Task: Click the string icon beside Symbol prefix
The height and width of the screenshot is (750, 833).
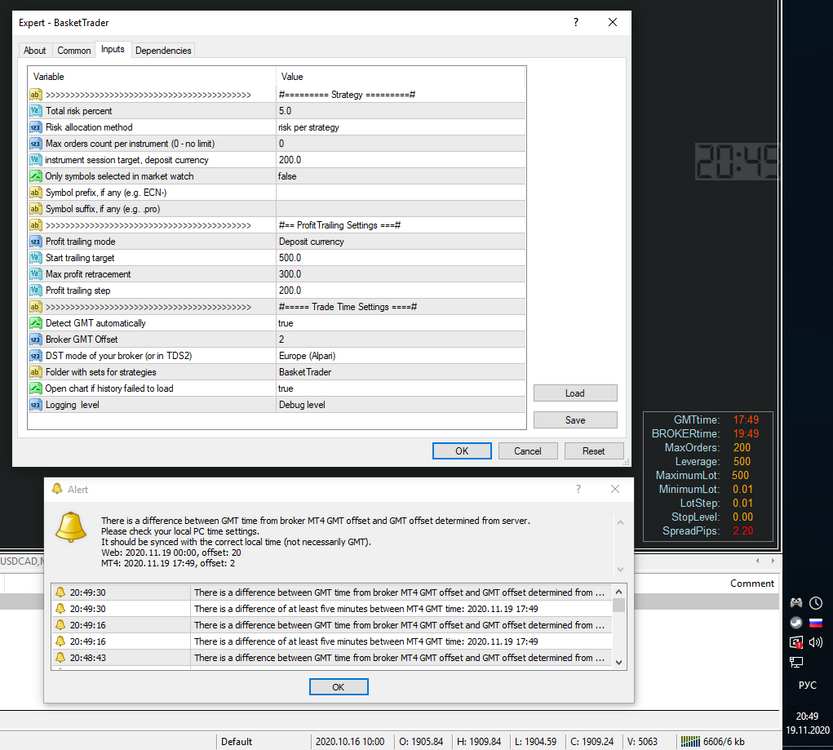Action: [x=35, y=193]
